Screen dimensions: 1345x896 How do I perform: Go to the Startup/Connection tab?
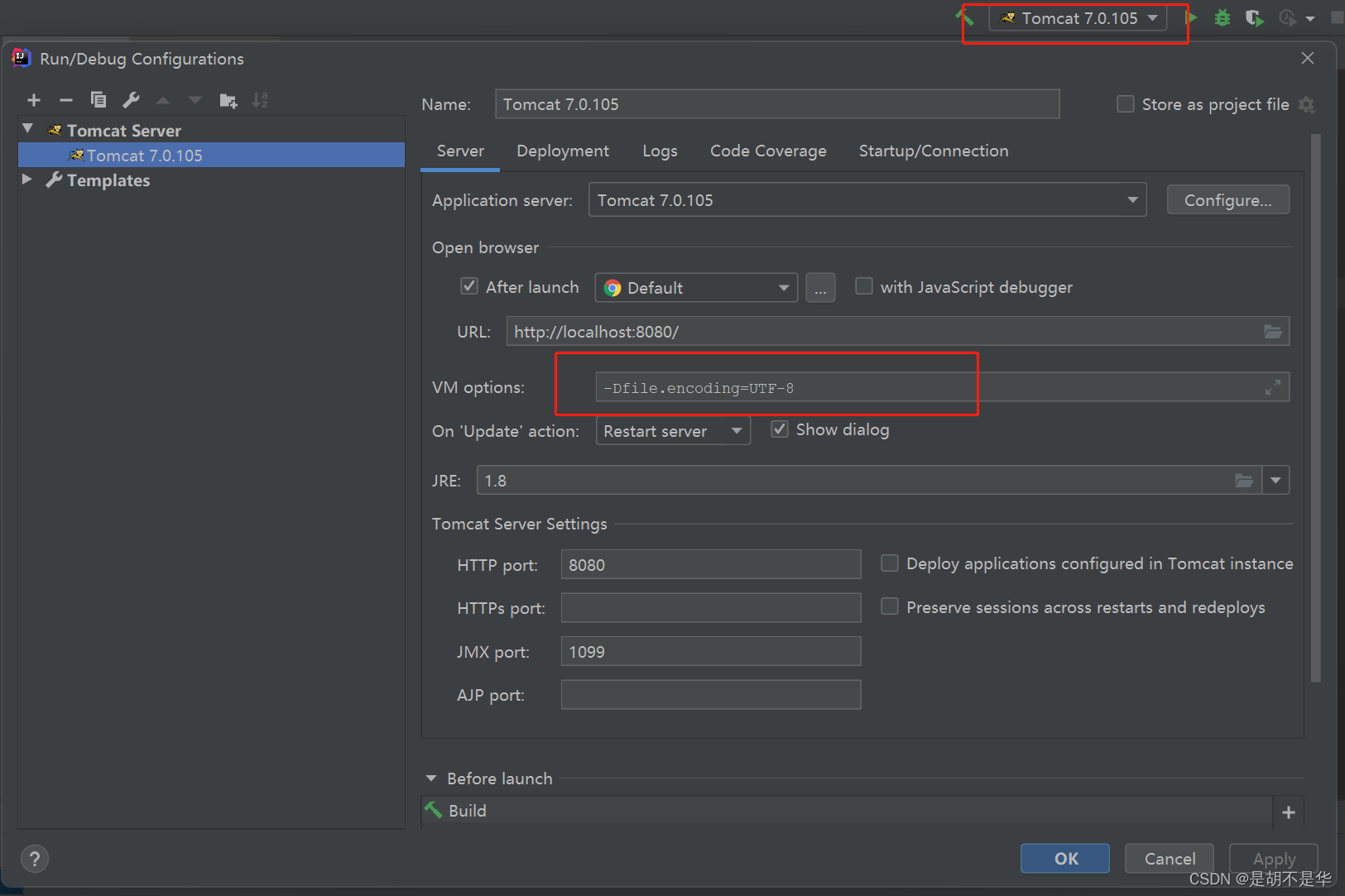pos(934,151)
